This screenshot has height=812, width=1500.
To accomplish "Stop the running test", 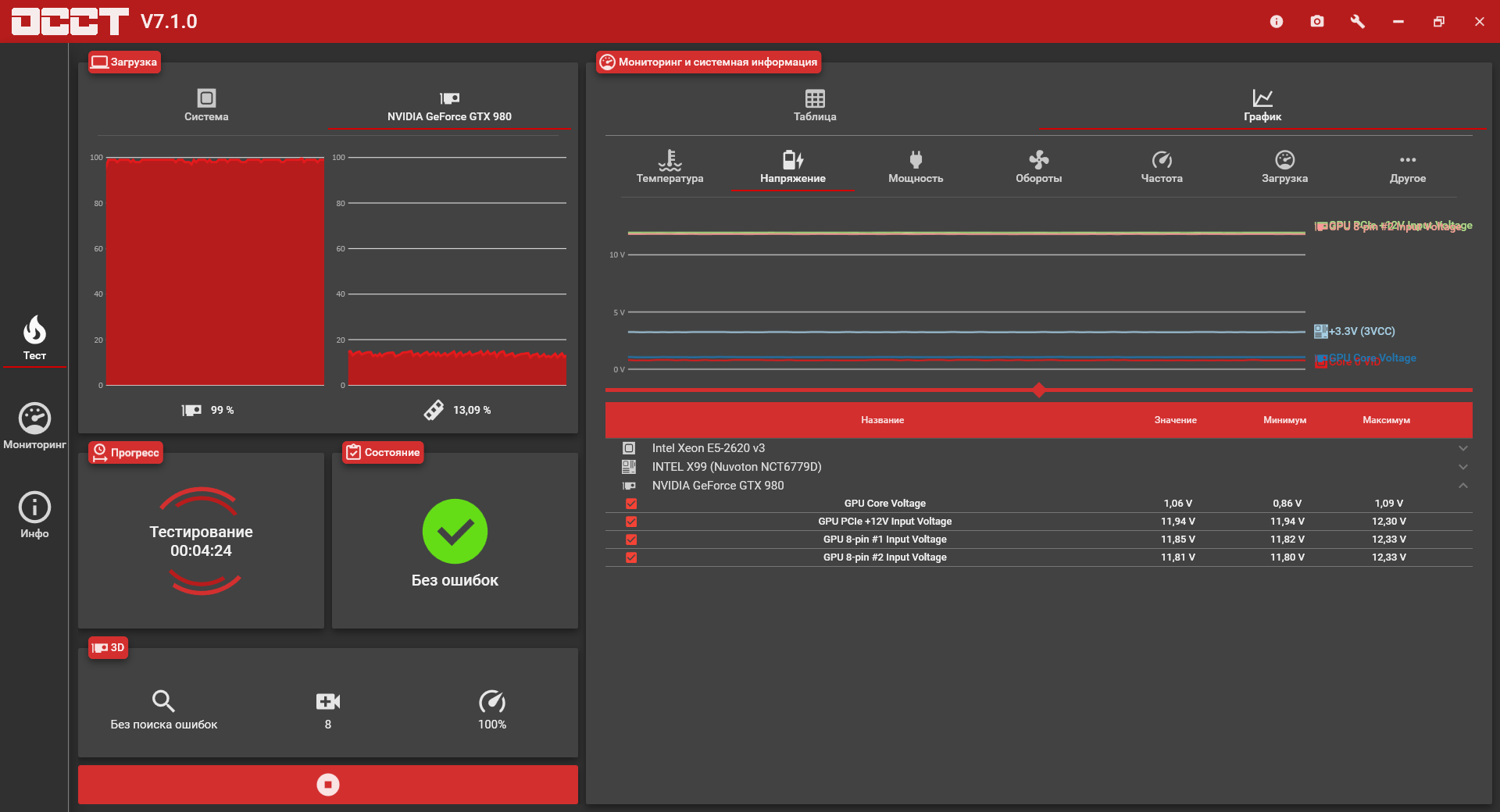I will click(328, 785).
